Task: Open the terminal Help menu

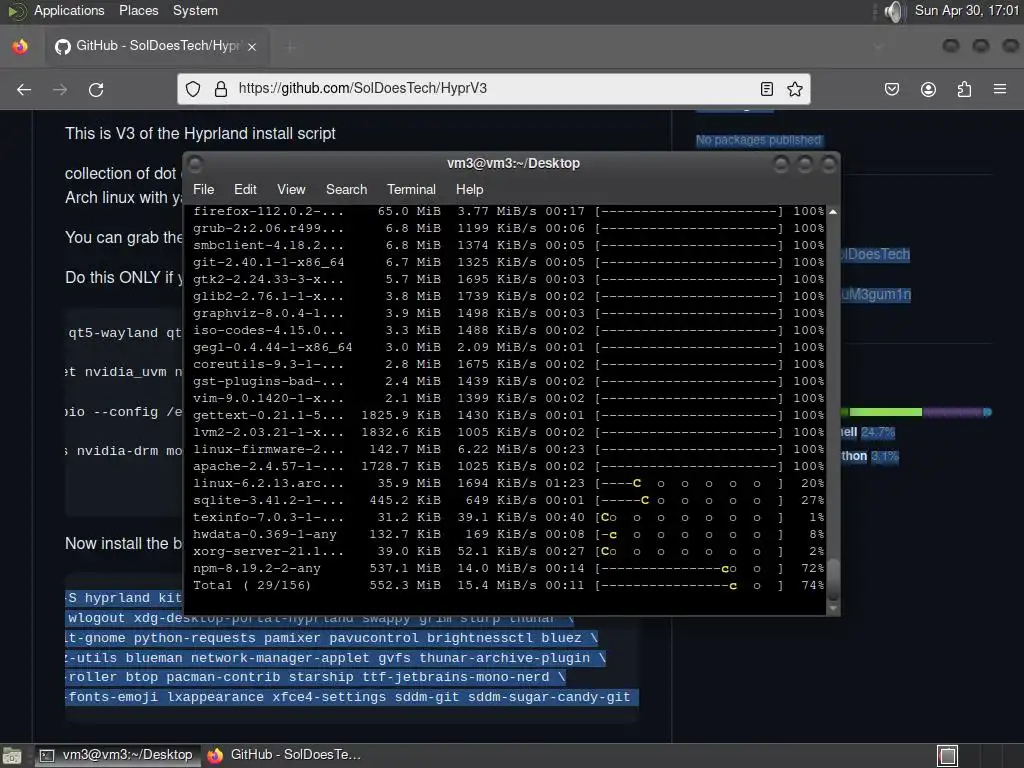Action: pos(470,189)
